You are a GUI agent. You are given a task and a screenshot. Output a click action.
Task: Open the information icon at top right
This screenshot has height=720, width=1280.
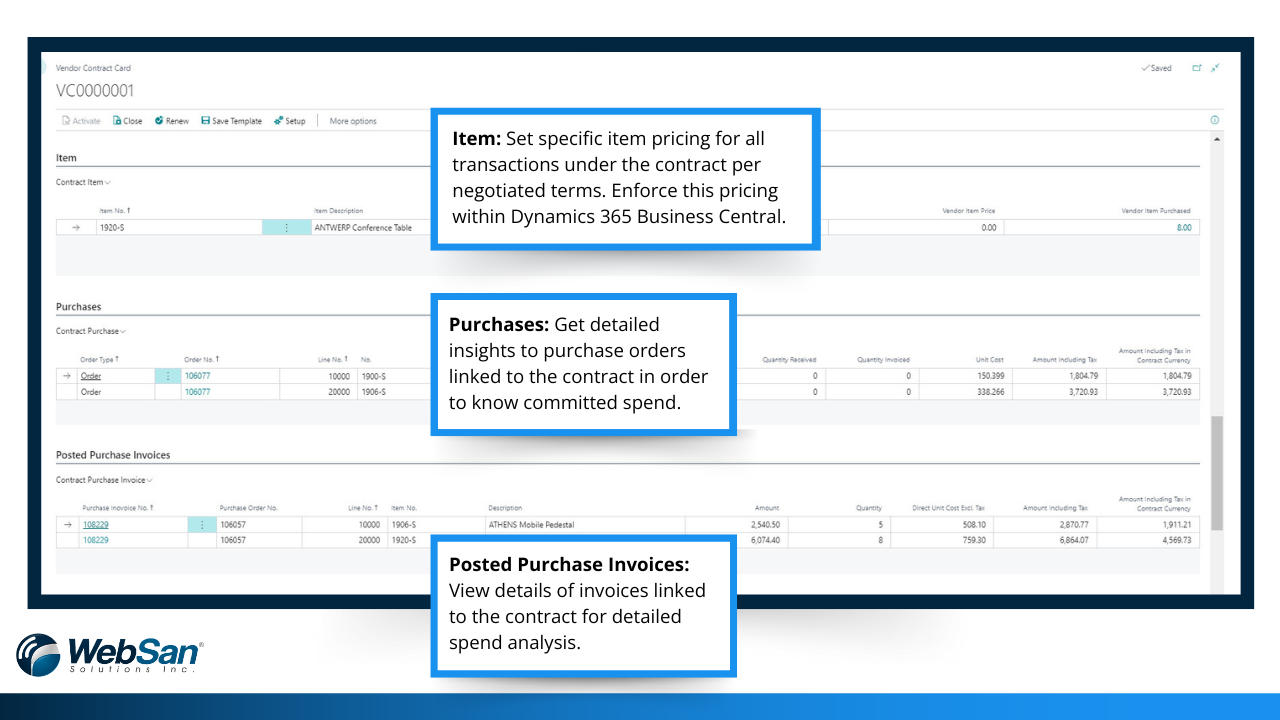tap(1215, 120)
